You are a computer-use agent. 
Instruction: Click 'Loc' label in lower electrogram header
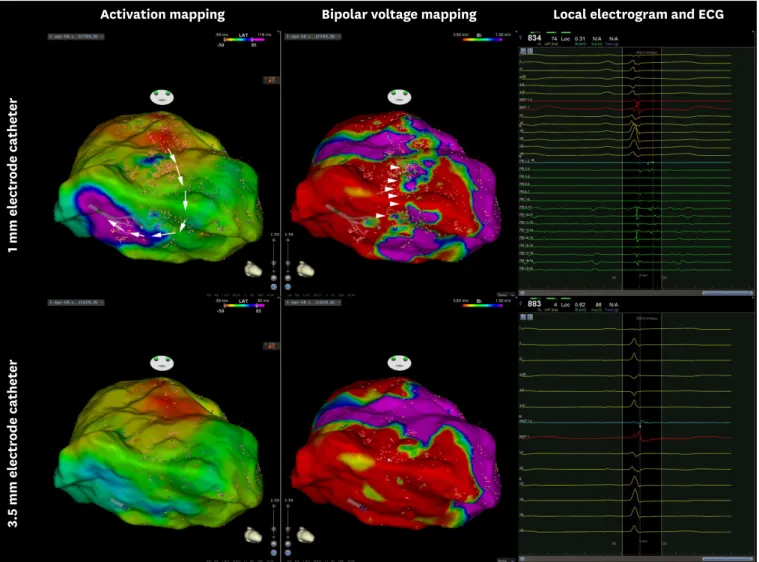coord(565,304)
